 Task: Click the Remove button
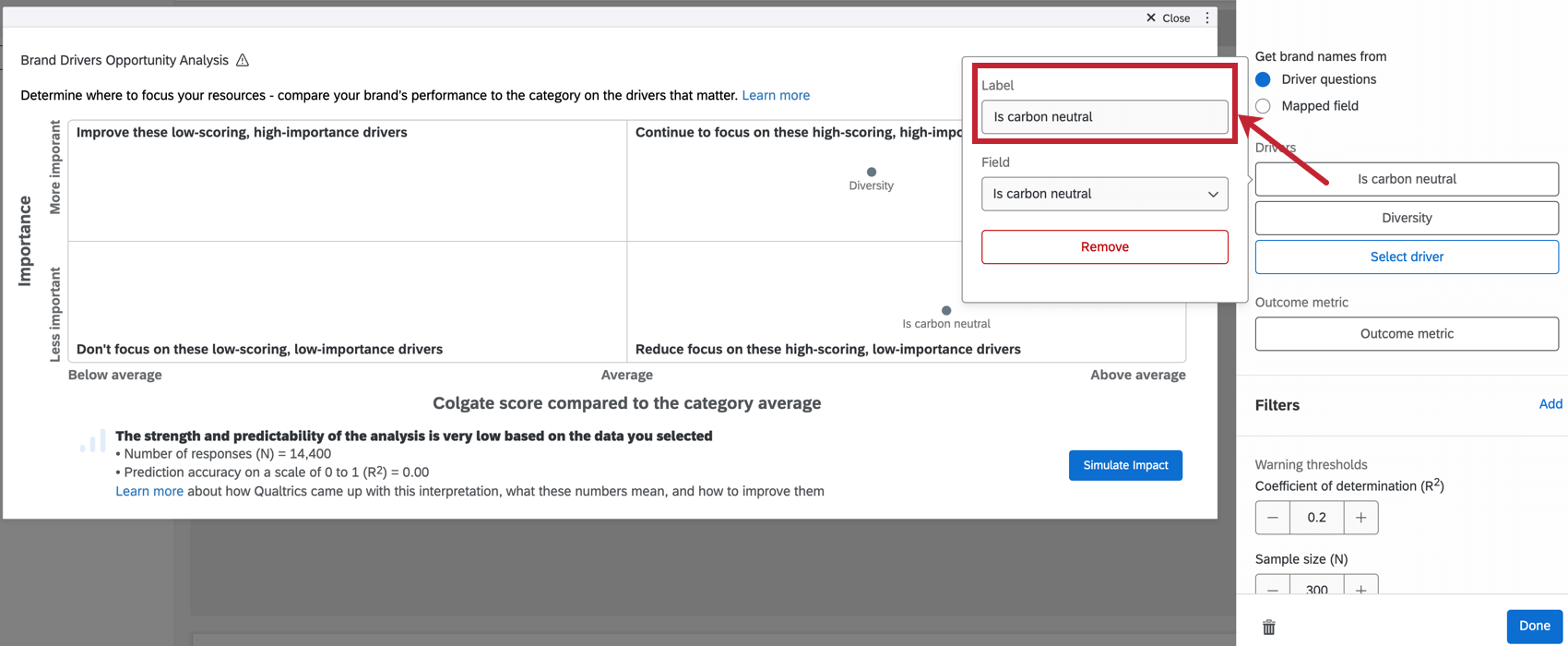(1104, 246)
